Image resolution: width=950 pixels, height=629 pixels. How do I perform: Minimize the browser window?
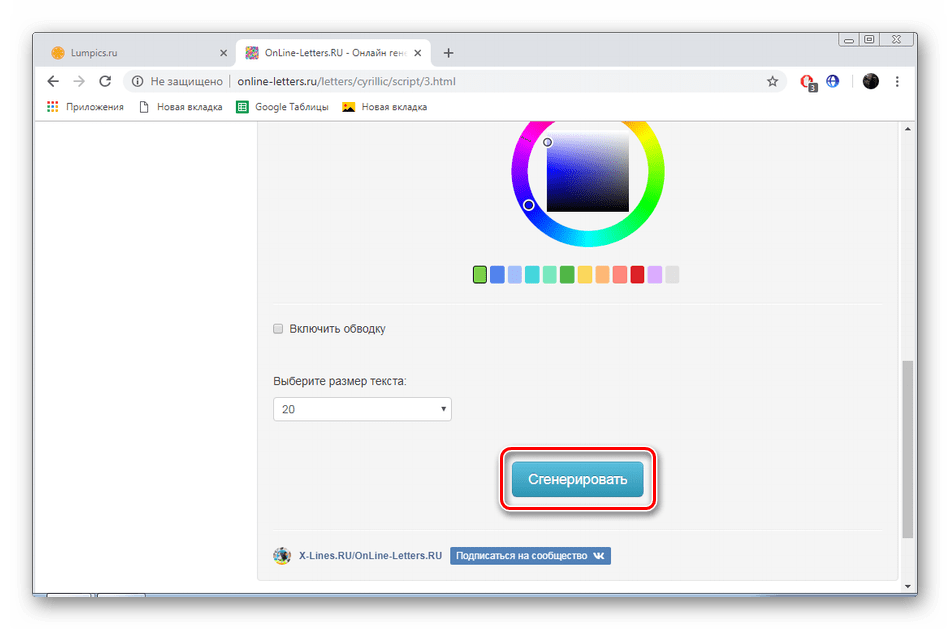pyautogui.click(x=849, y=40)
